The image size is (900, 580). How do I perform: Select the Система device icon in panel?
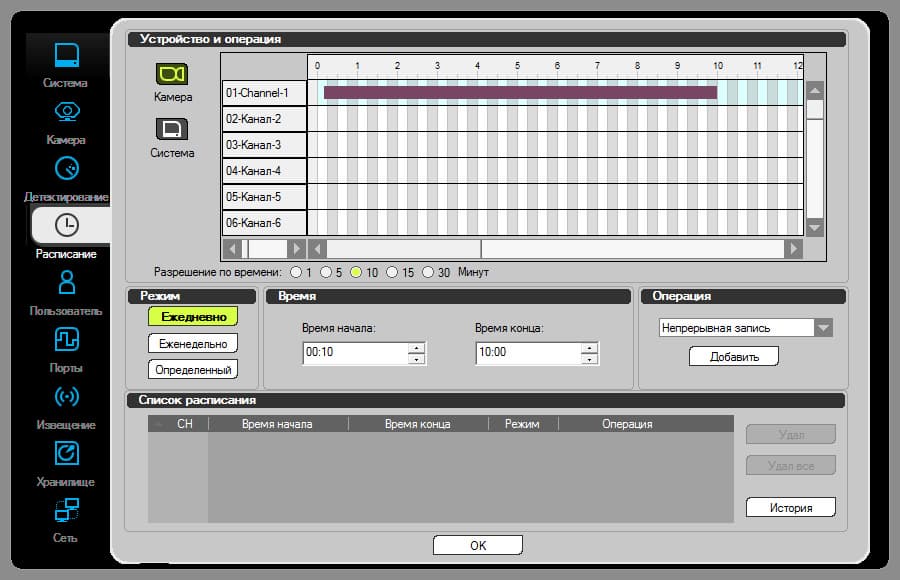(172, 129)
